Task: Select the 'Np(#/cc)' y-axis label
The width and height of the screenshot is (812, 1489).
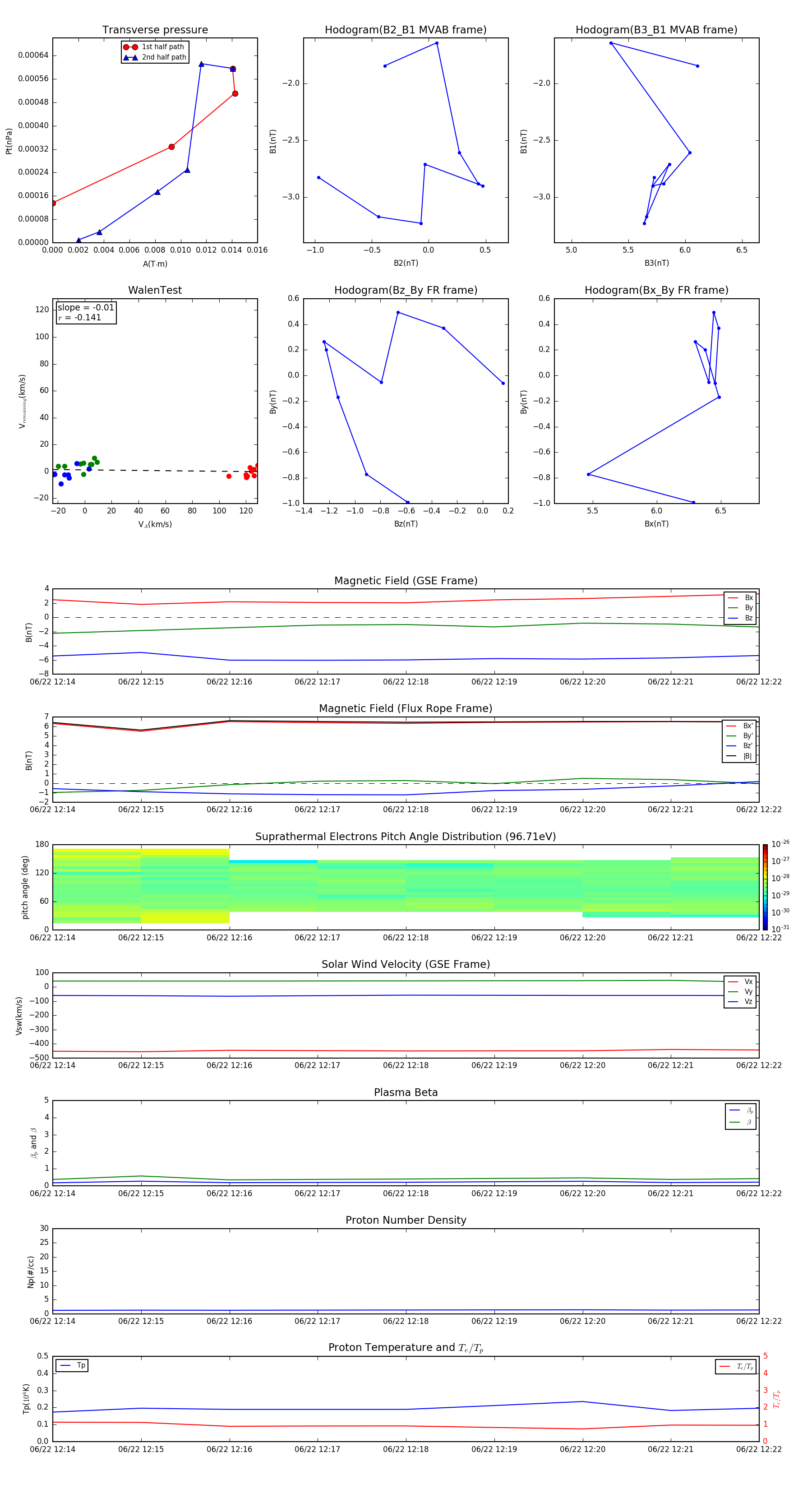Action: [31, 1272]
